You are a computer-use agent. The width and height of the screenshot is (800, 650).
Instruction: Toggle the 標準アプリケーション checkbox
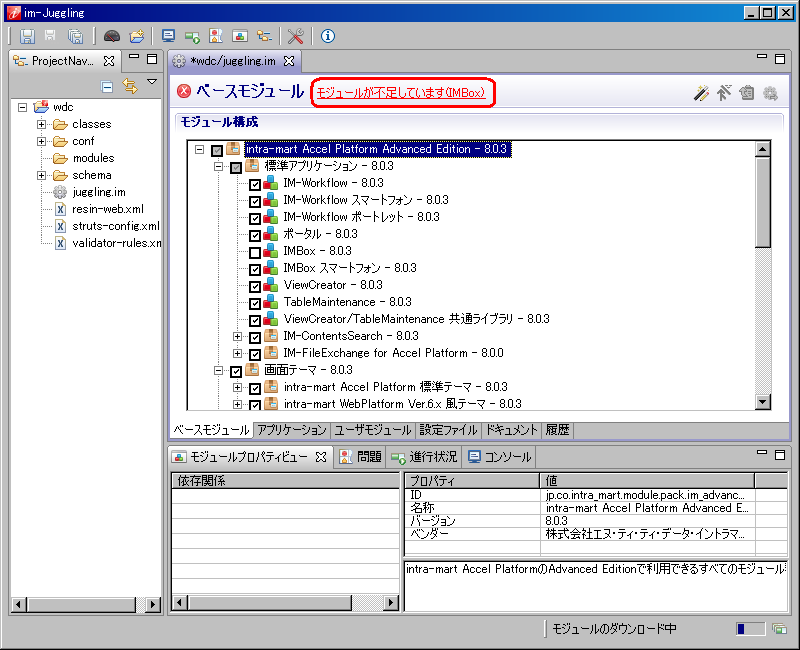tap(236, 167)
